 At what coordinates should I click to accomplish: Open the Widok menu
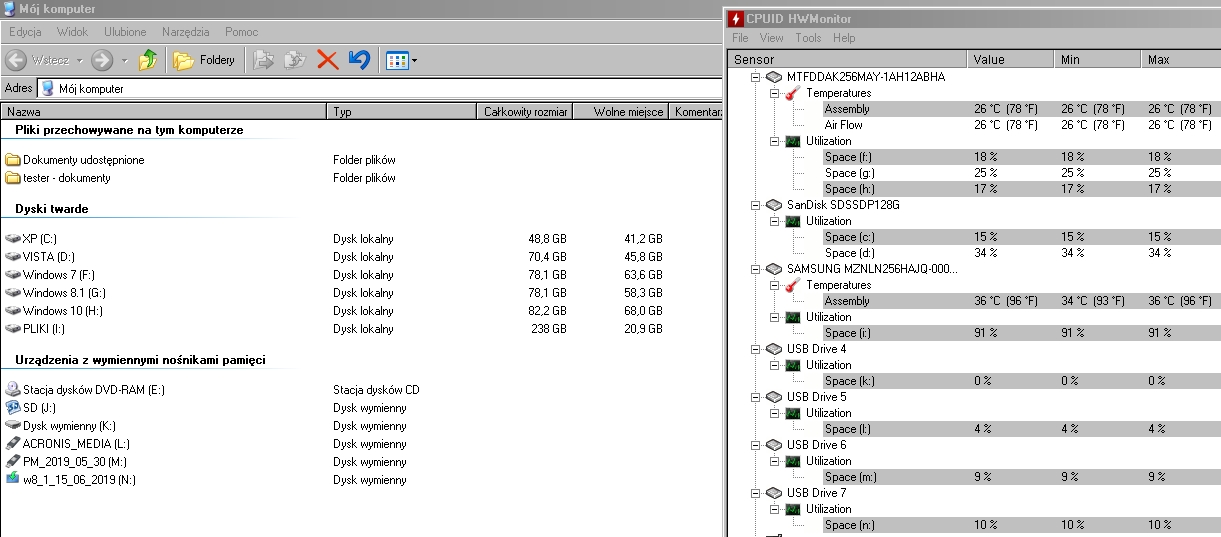pos(72,32)
